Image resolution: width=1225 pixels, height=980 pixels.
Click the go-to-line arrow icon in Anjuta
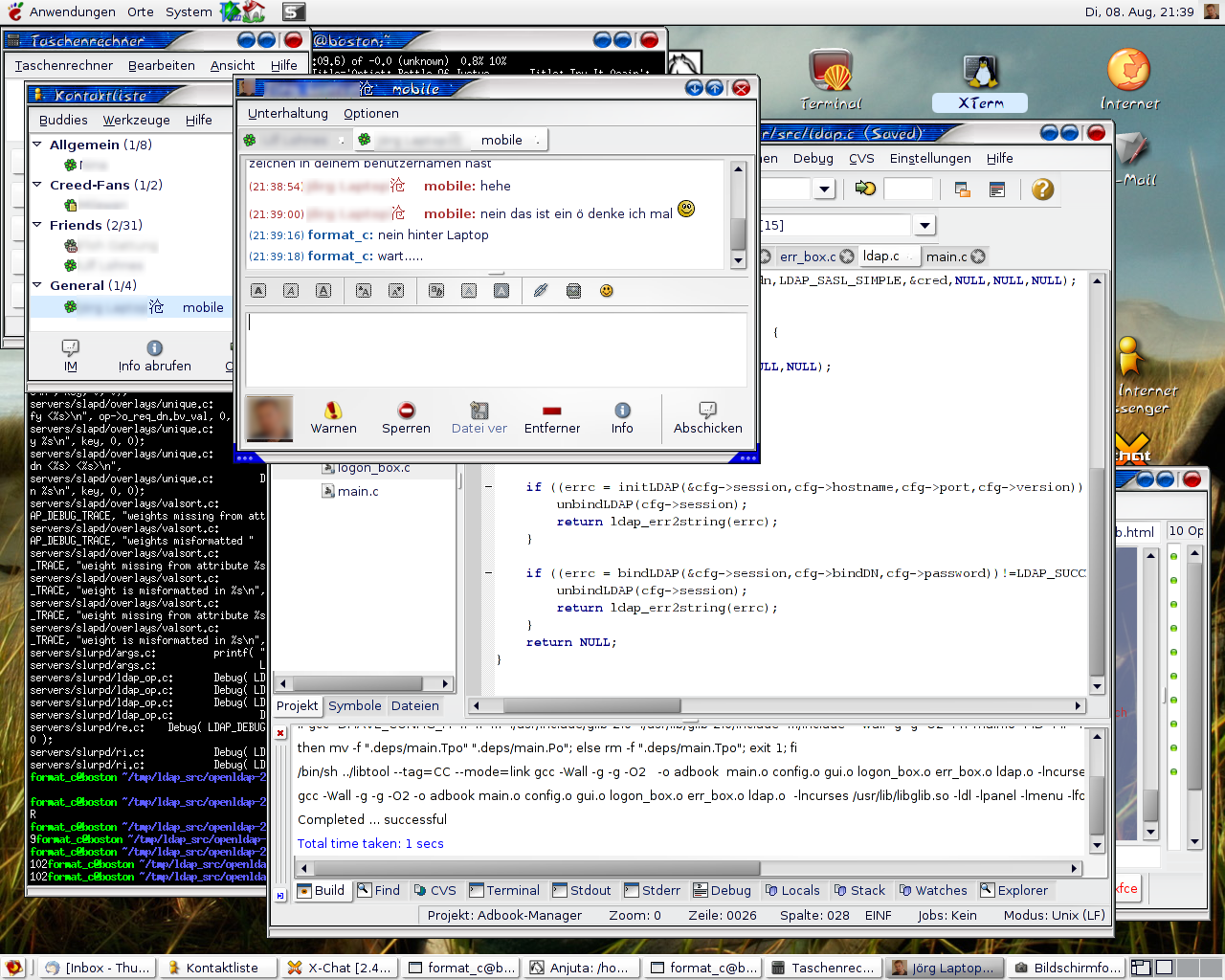click(x=865, y=189)
